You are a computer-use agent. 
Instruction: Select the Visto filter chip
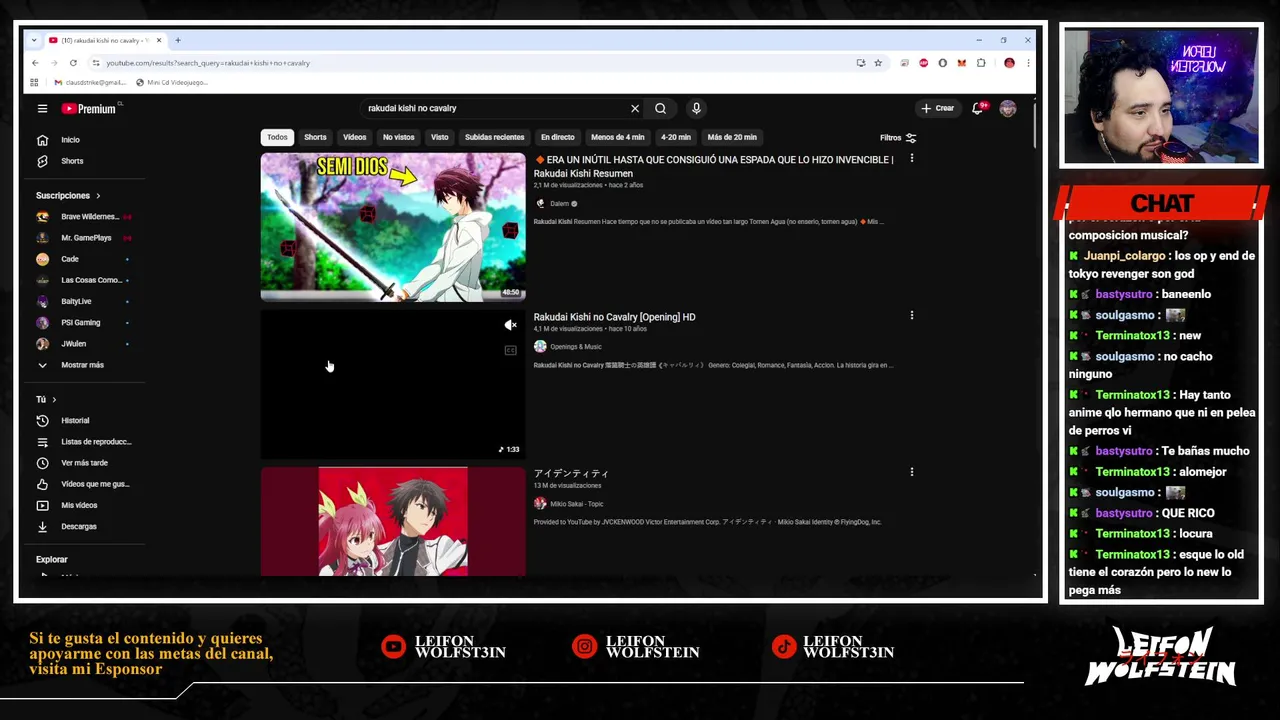[x=439, y=137]
